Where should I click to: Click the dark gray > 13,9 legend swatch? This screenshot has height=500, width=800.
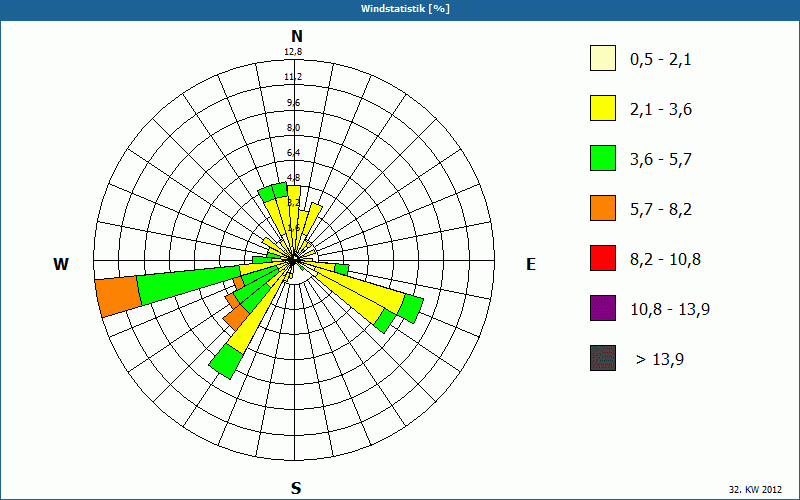point(603,358)
